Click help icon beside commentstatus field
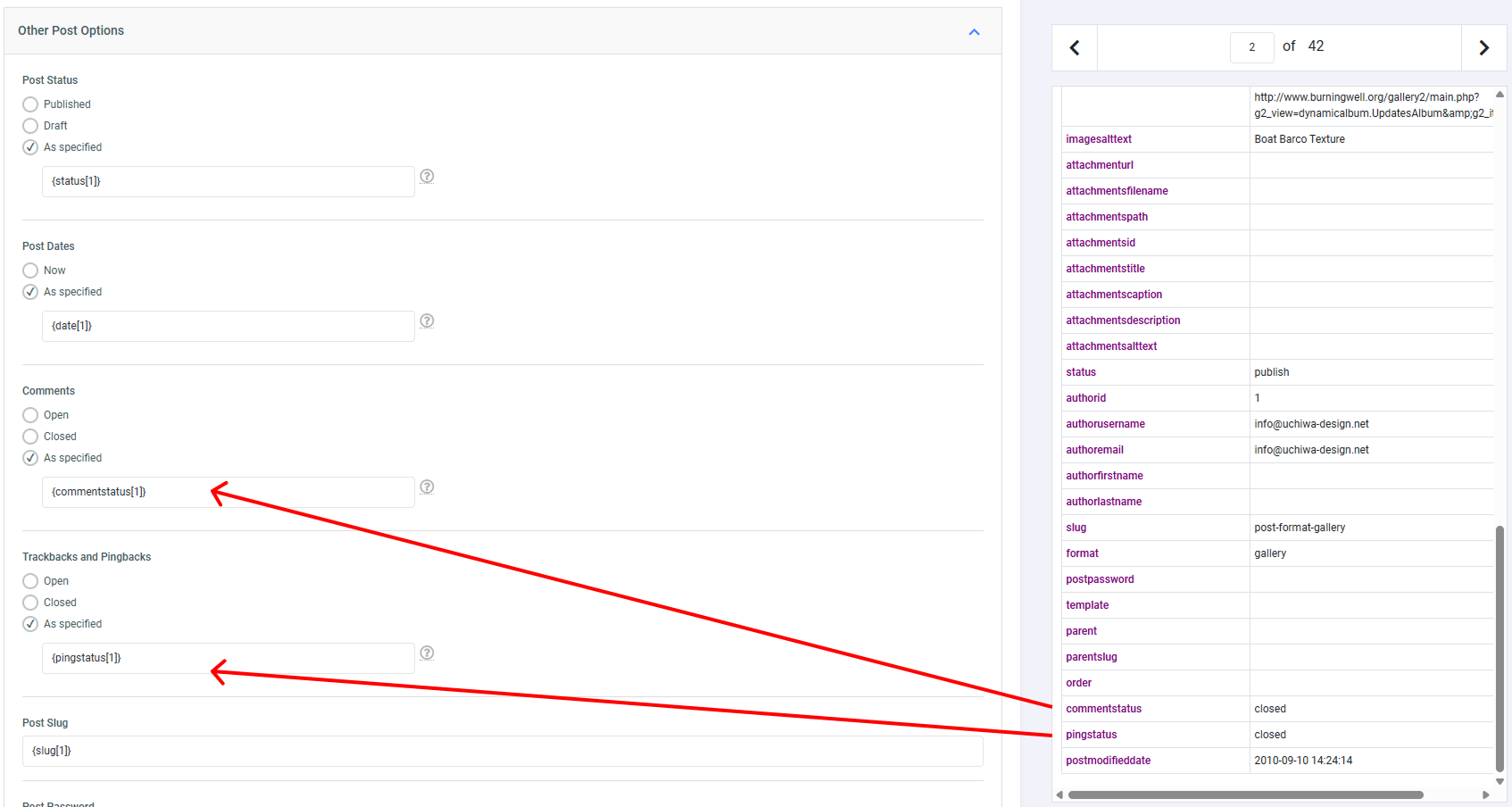 pos(427,487)
